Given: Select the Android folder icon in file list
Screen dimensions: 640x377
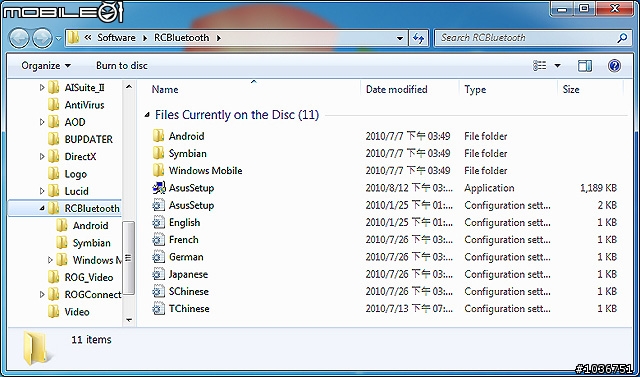Looking at the screenshot, I should [158, 136].
